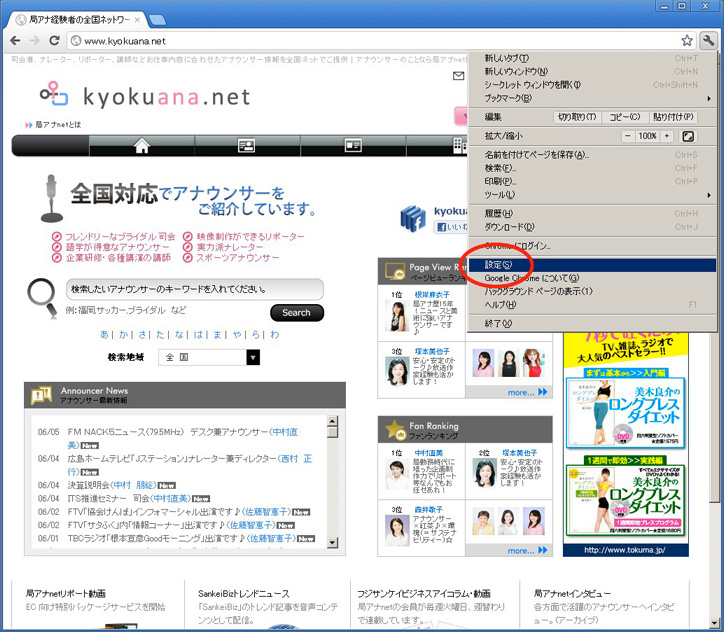The width and height of the screenshot is (724, 632).
Task: Click the さ kana index link
Action: click(142, 334)
